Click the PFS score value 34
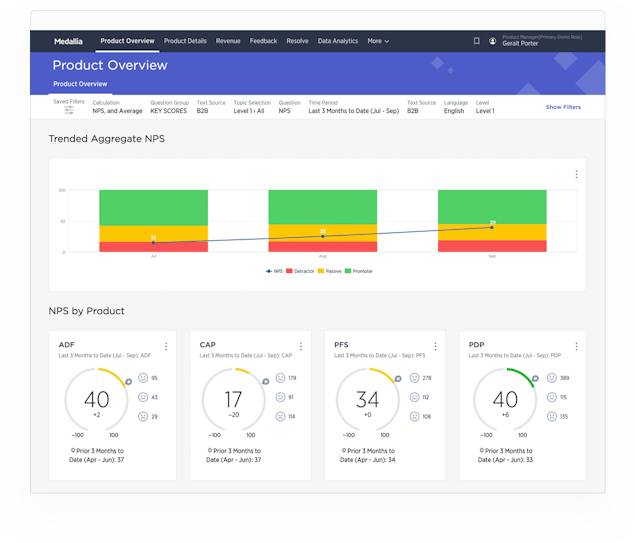This screenshot has width=635, height=543. click(367, 399)
